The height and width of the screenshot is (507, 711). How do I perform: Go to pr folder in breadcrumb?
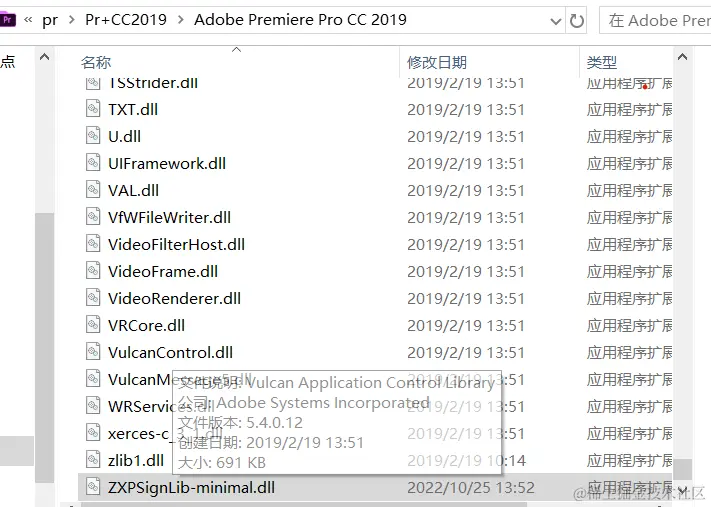(50, 20)
